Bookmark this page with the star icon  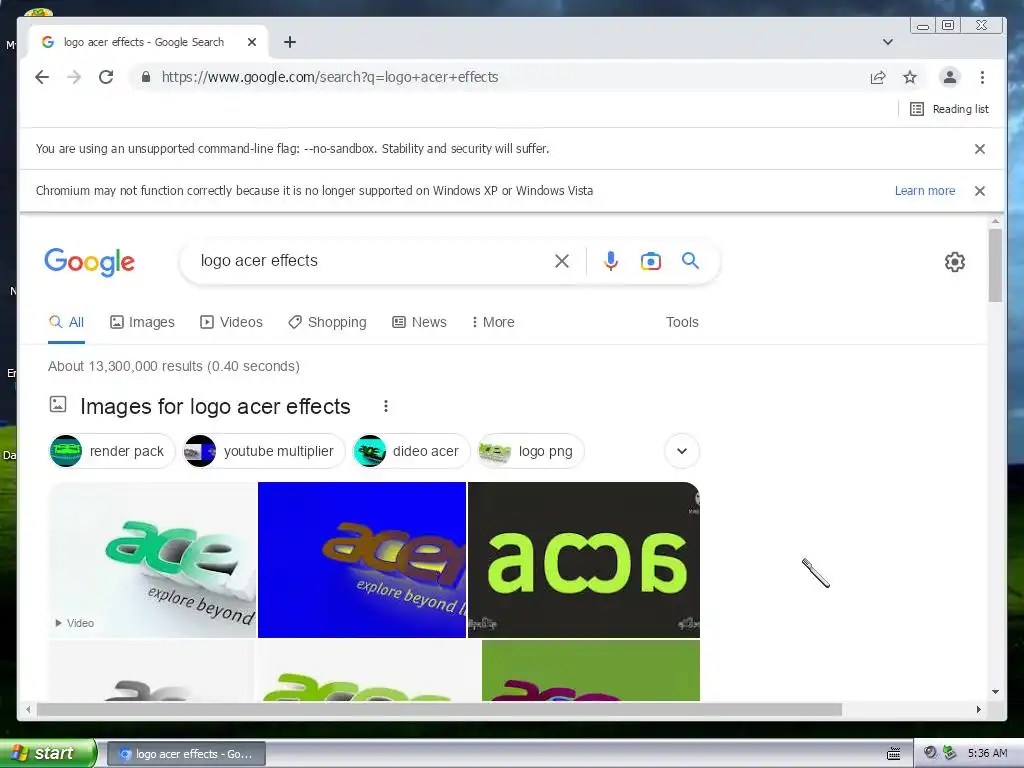[x=910, y=78]
